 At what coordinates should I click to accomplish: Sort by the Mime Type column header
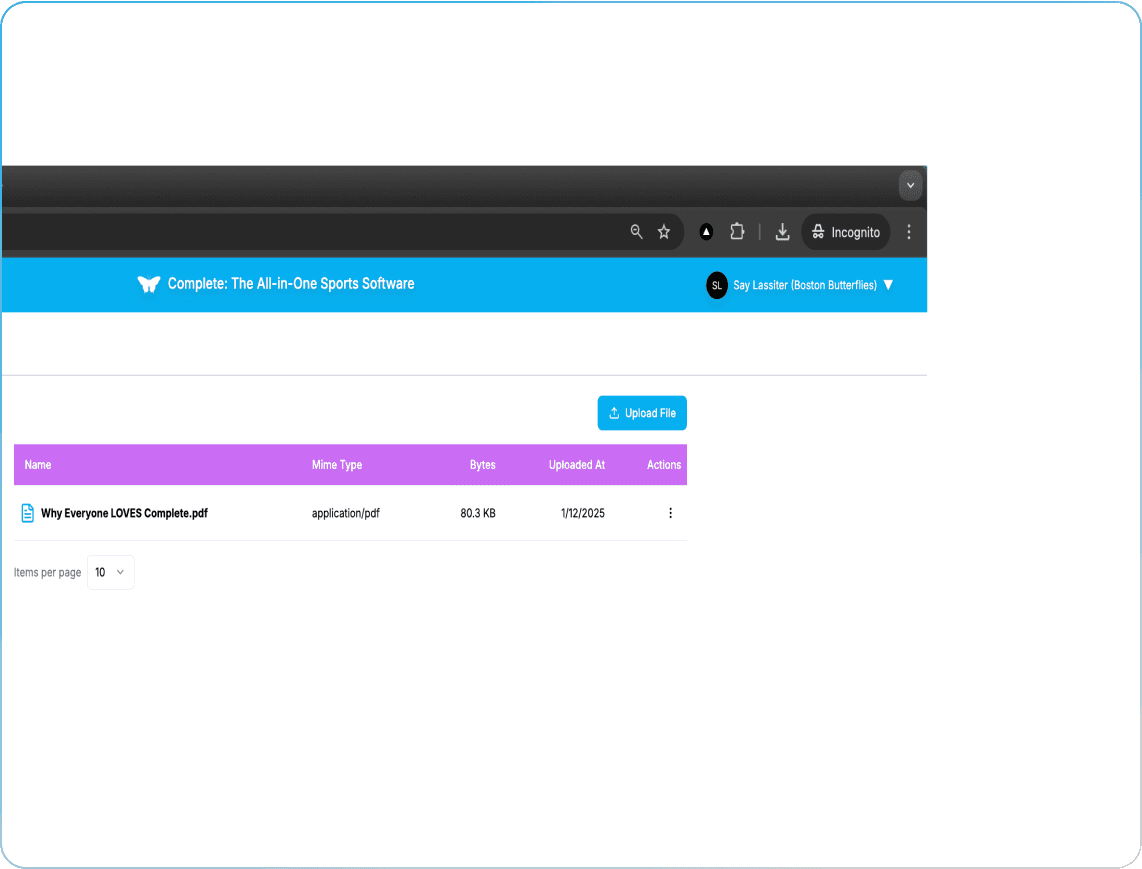(x=336, y=465)
